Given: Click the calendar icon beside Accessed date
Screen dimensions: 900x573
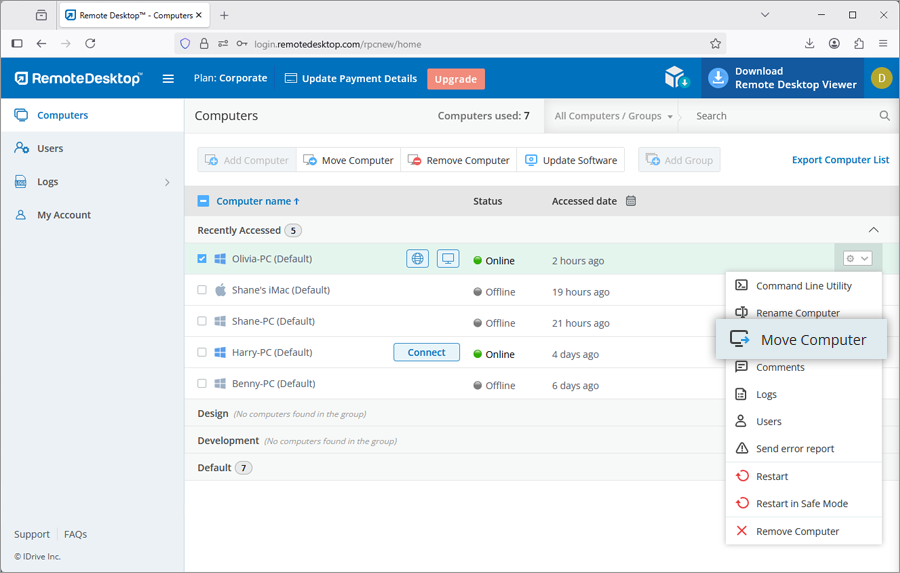Looking at the screenshot, I should (x=631, y=201).
